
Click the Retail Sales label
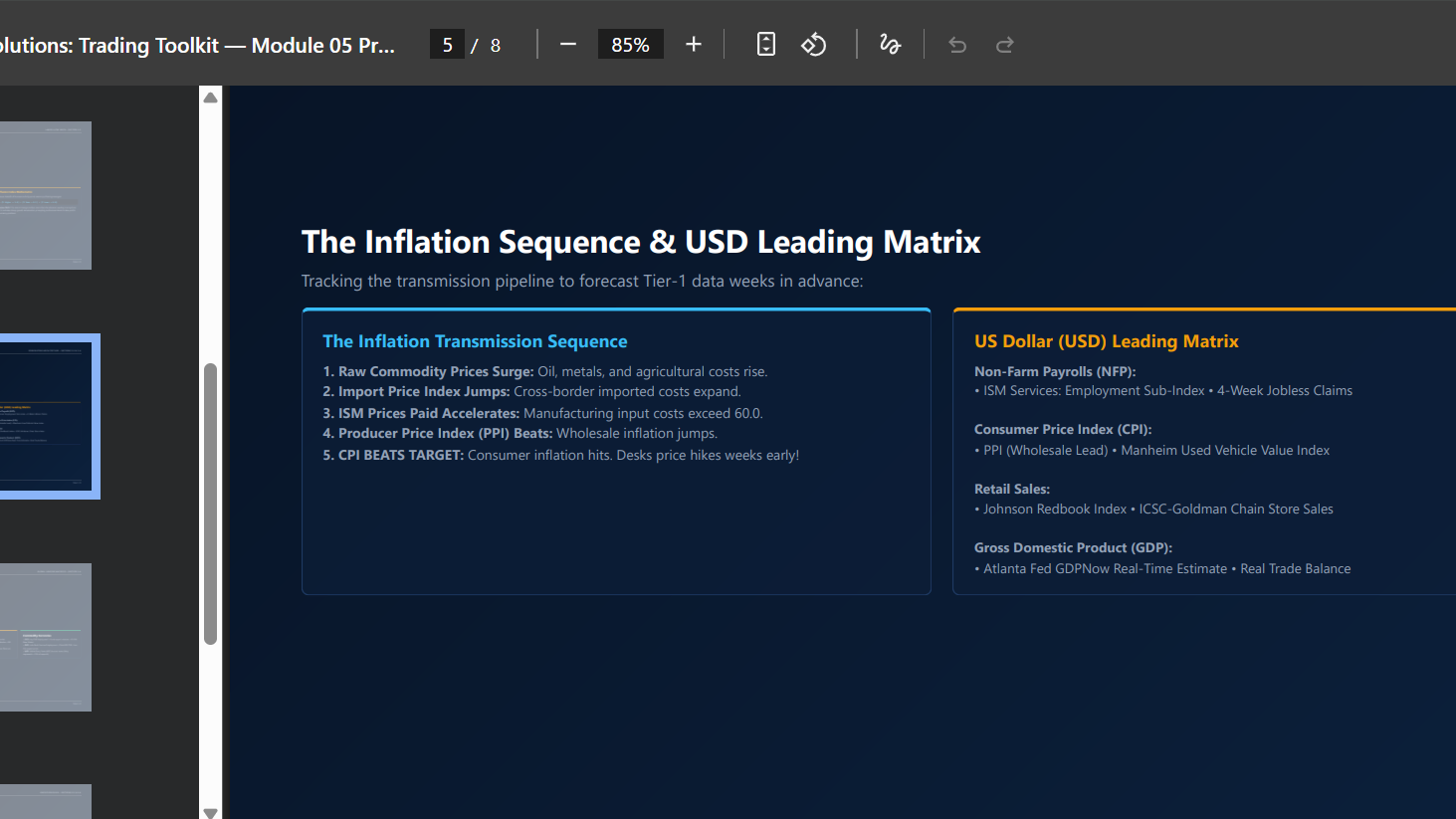1012,489
